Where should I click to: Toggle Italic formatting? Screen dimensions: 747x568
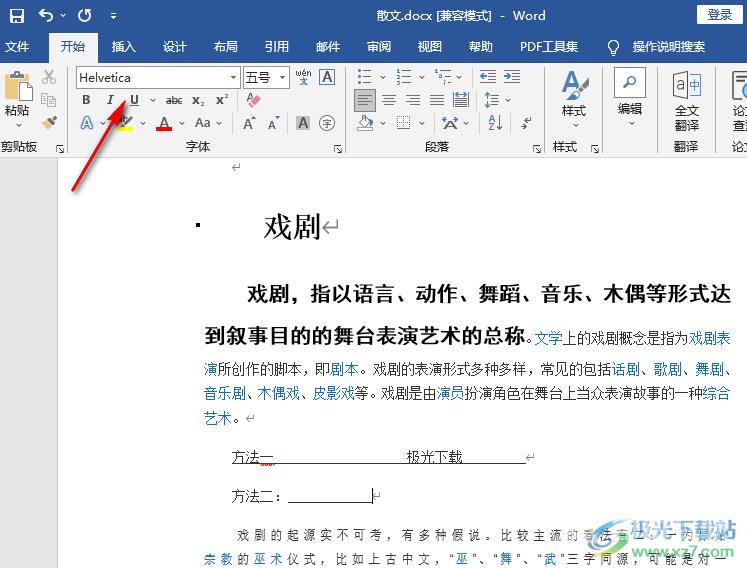[x=110, y=100]
